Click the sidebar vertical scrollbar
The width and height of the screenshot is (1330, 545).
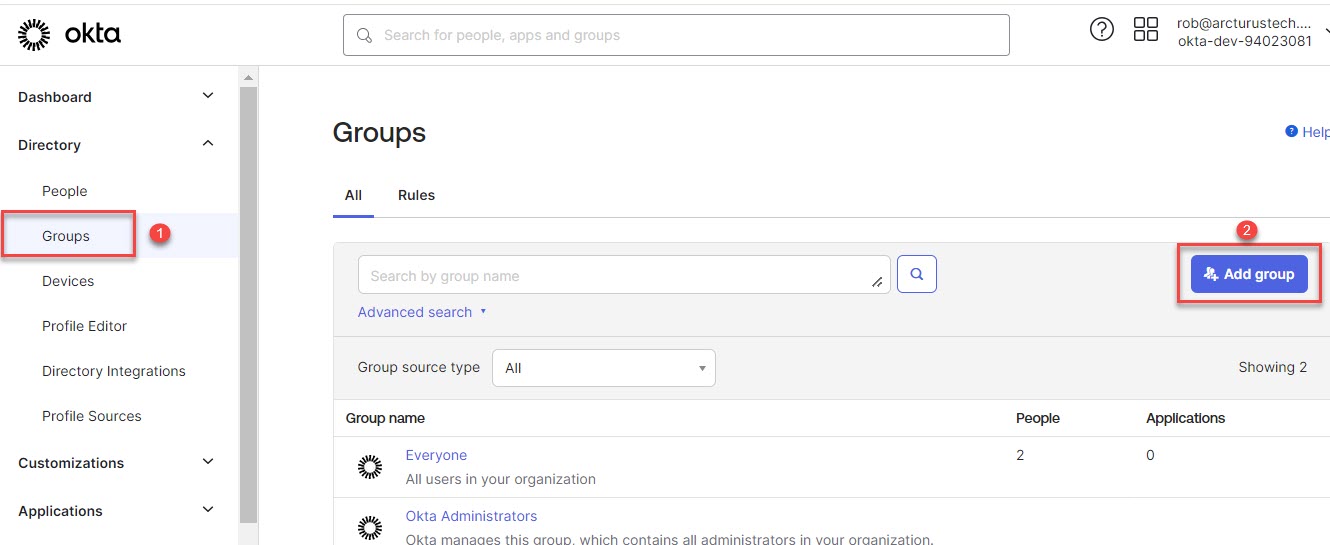click(x=248, y=300)
